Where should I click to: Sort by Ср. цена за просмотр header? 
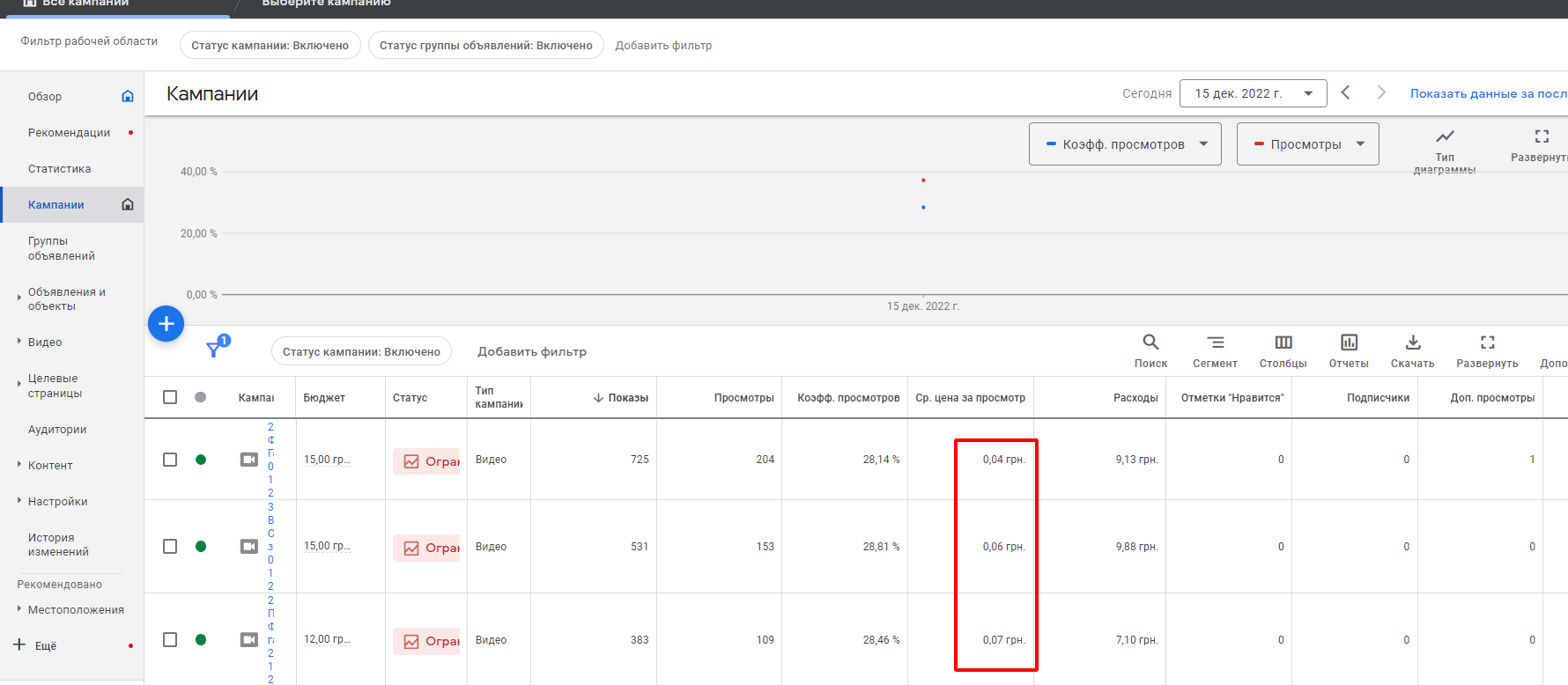point(970,398)
